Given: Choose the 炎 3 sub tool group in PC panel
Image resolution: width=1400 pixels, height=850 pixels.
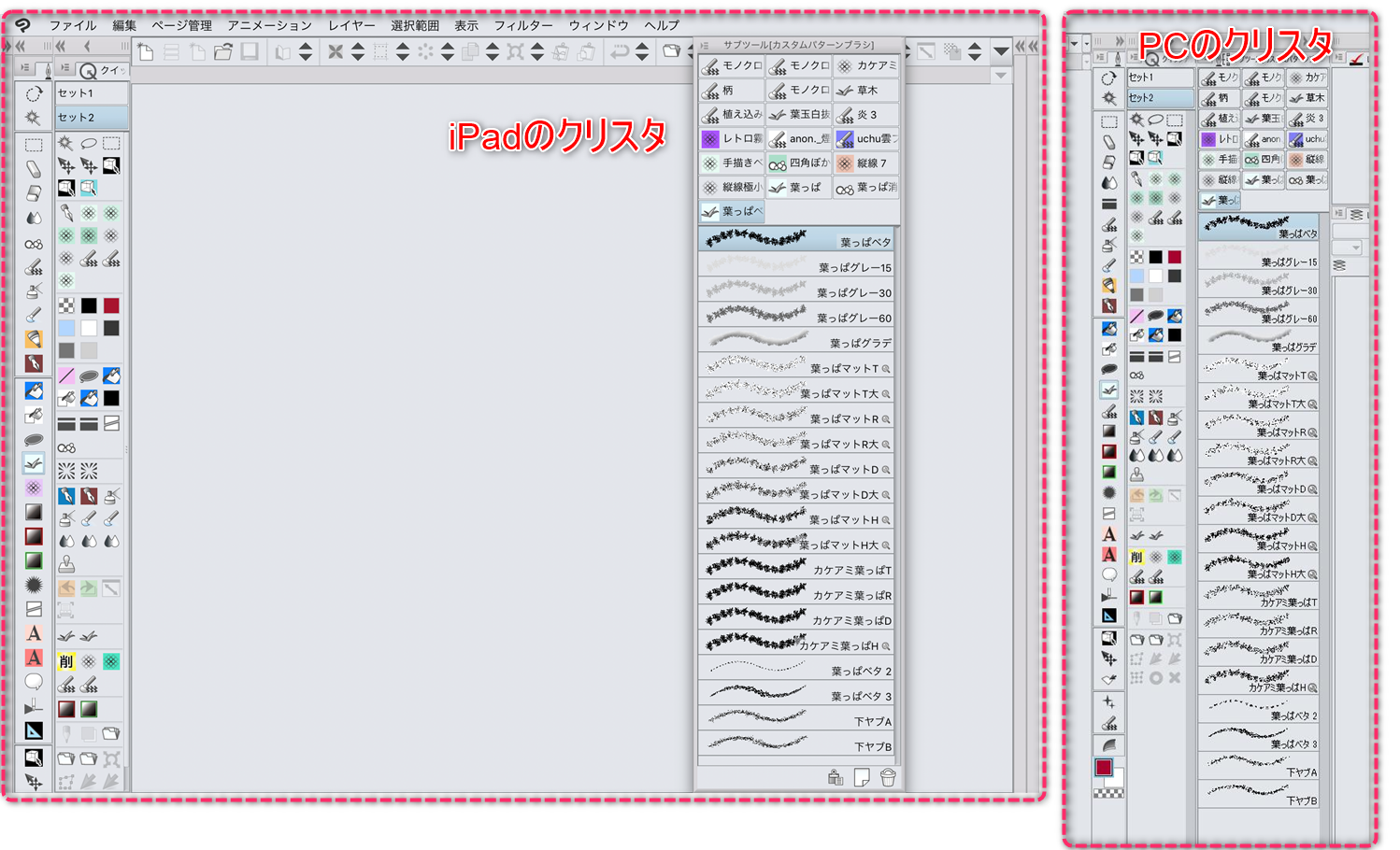Looking at the screenshot, I should tap(1307, 119).
